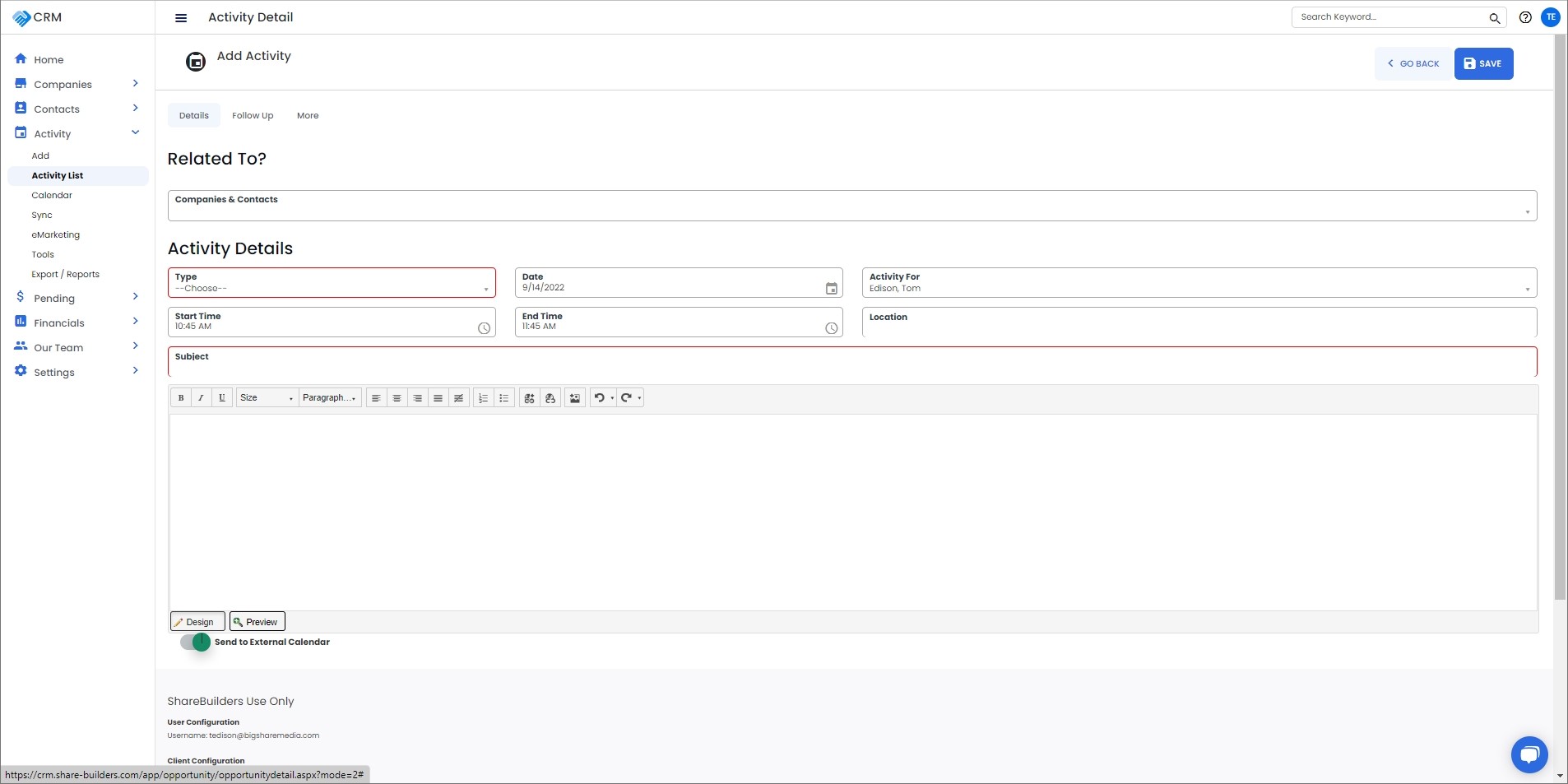This screenshot has height=784, width=1568.
Task: Insert a numbered list
Action: tap(483, 398)
